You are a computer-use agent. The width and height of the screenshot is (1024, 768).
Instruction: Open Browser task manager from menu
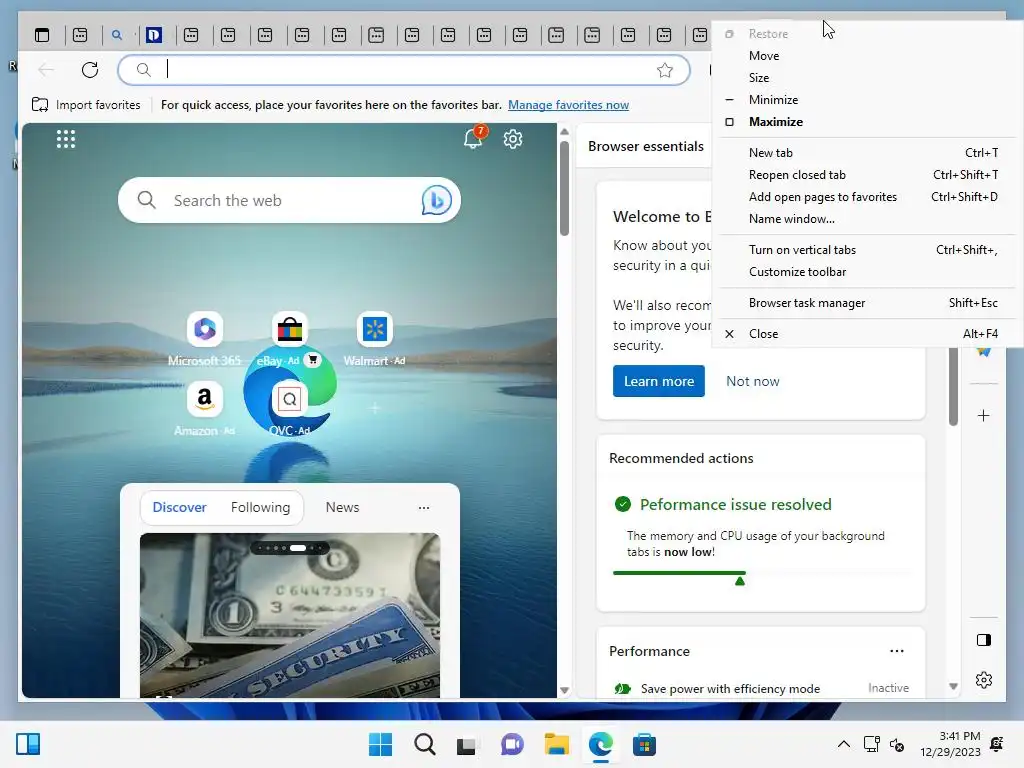867,303
